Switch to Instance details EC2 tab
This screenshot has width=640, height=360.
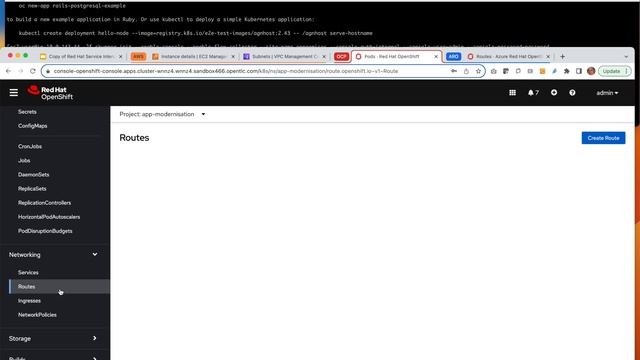pos(193,56)
